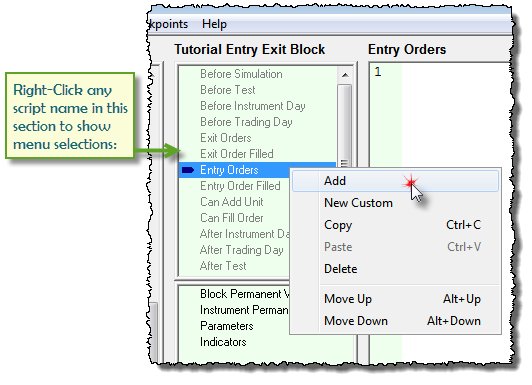Select the Before Test script
The width and height of the screenshot is (532, 385).
[x=228, y=90]
